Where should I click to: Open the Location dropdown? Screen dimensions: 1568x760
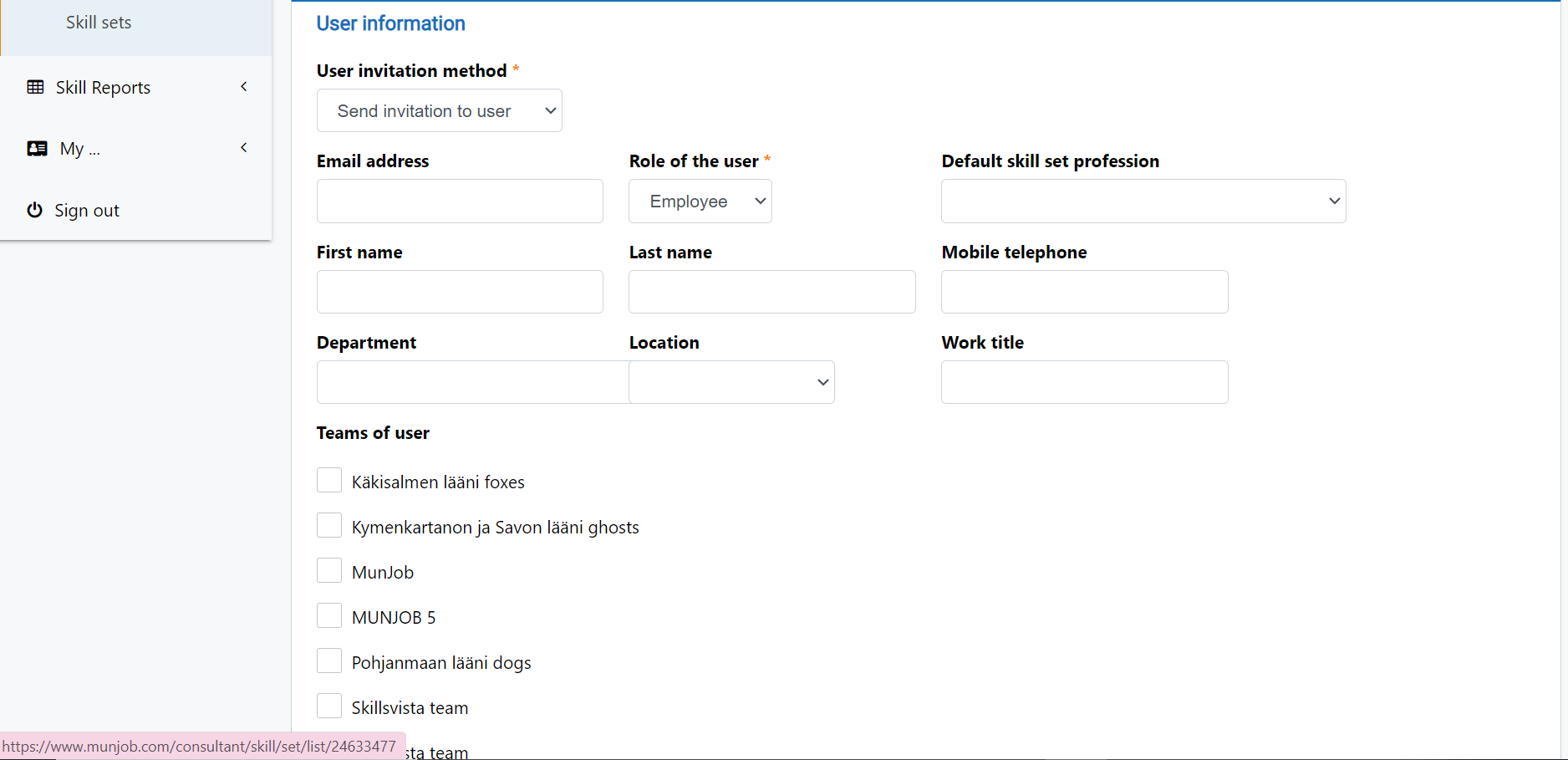click(731, 382)
